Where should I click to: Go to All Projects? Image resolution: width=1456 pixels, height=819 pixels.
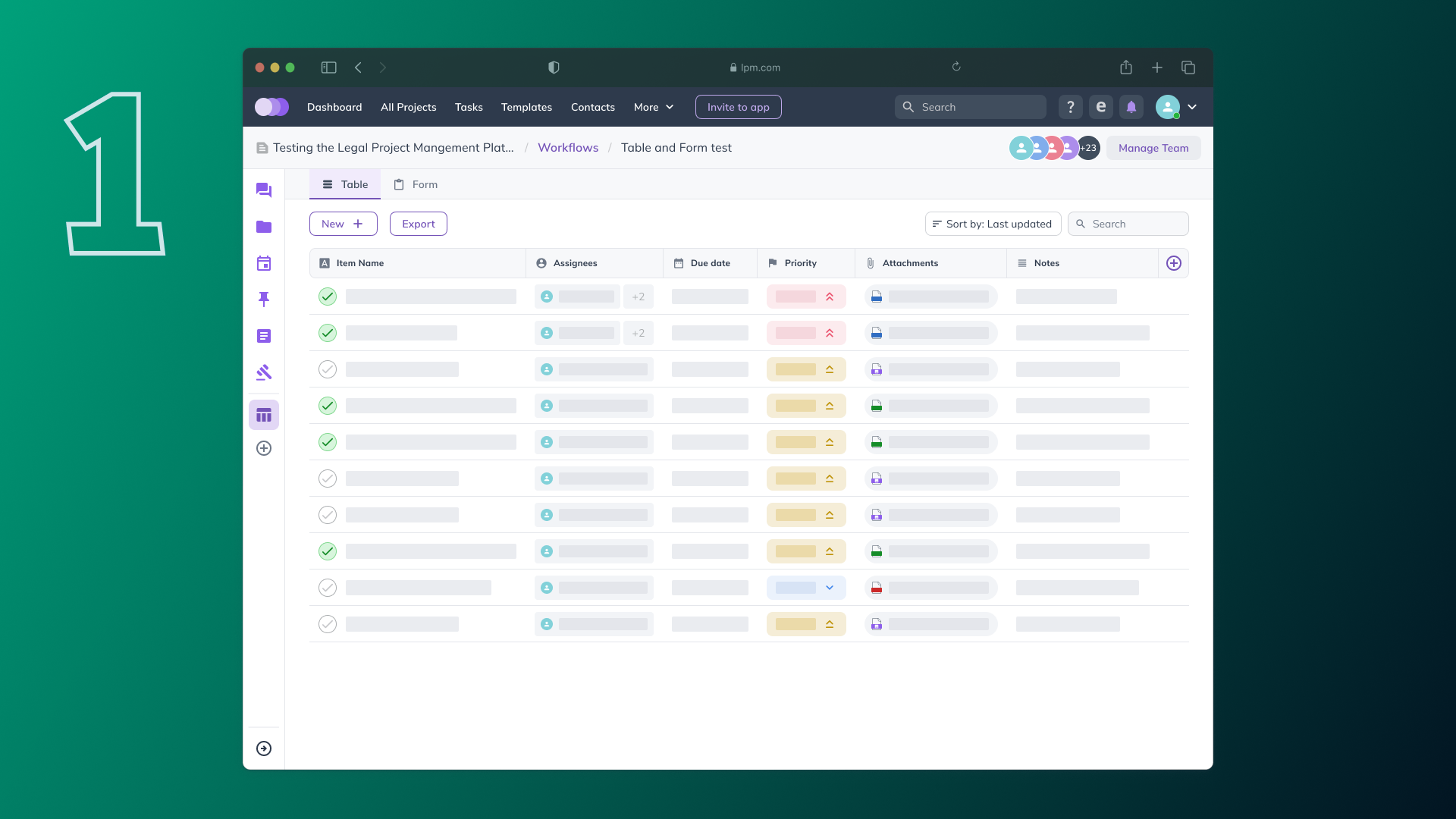point(409,107)
